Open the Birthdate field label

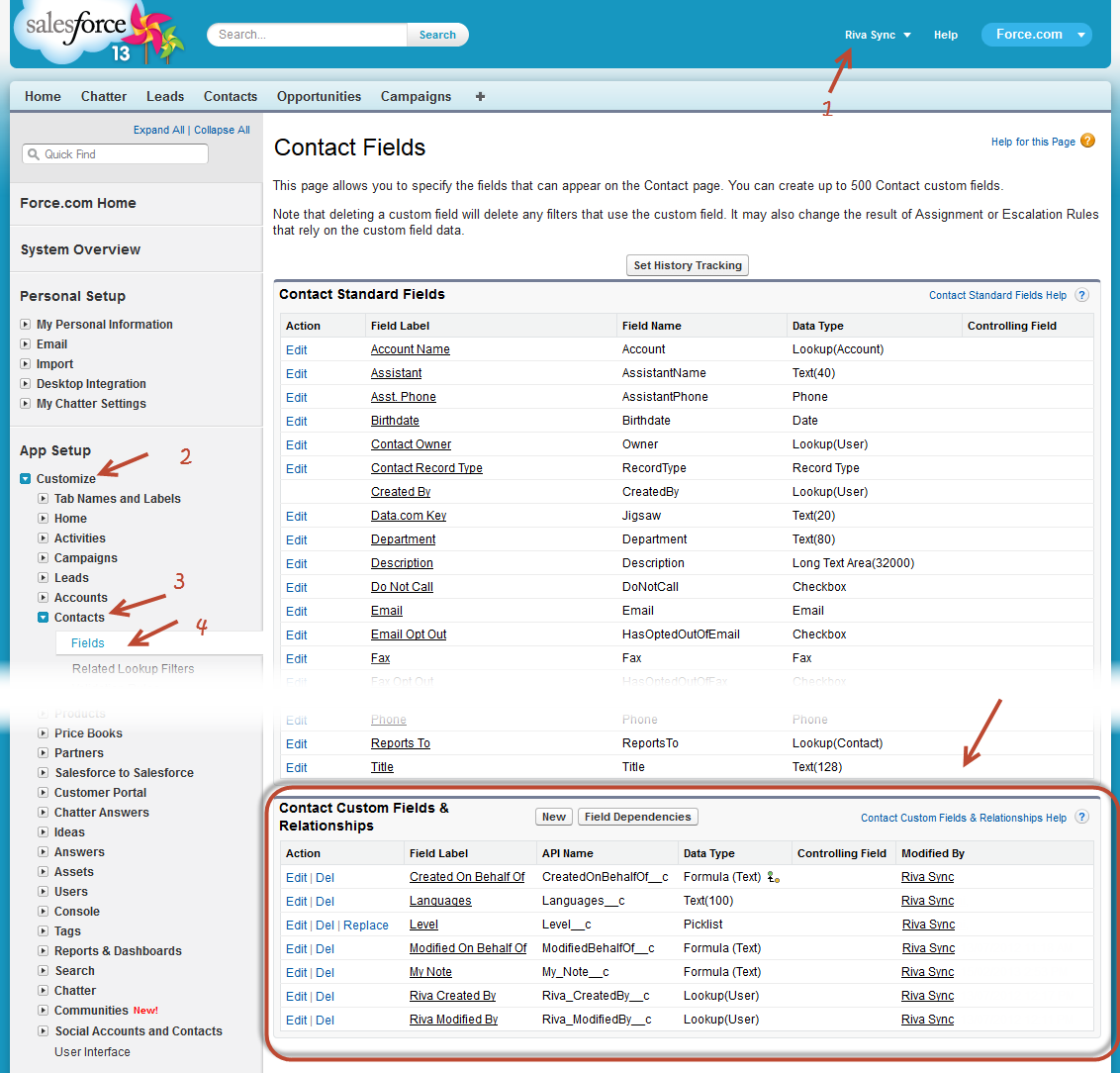coord(395,421)
